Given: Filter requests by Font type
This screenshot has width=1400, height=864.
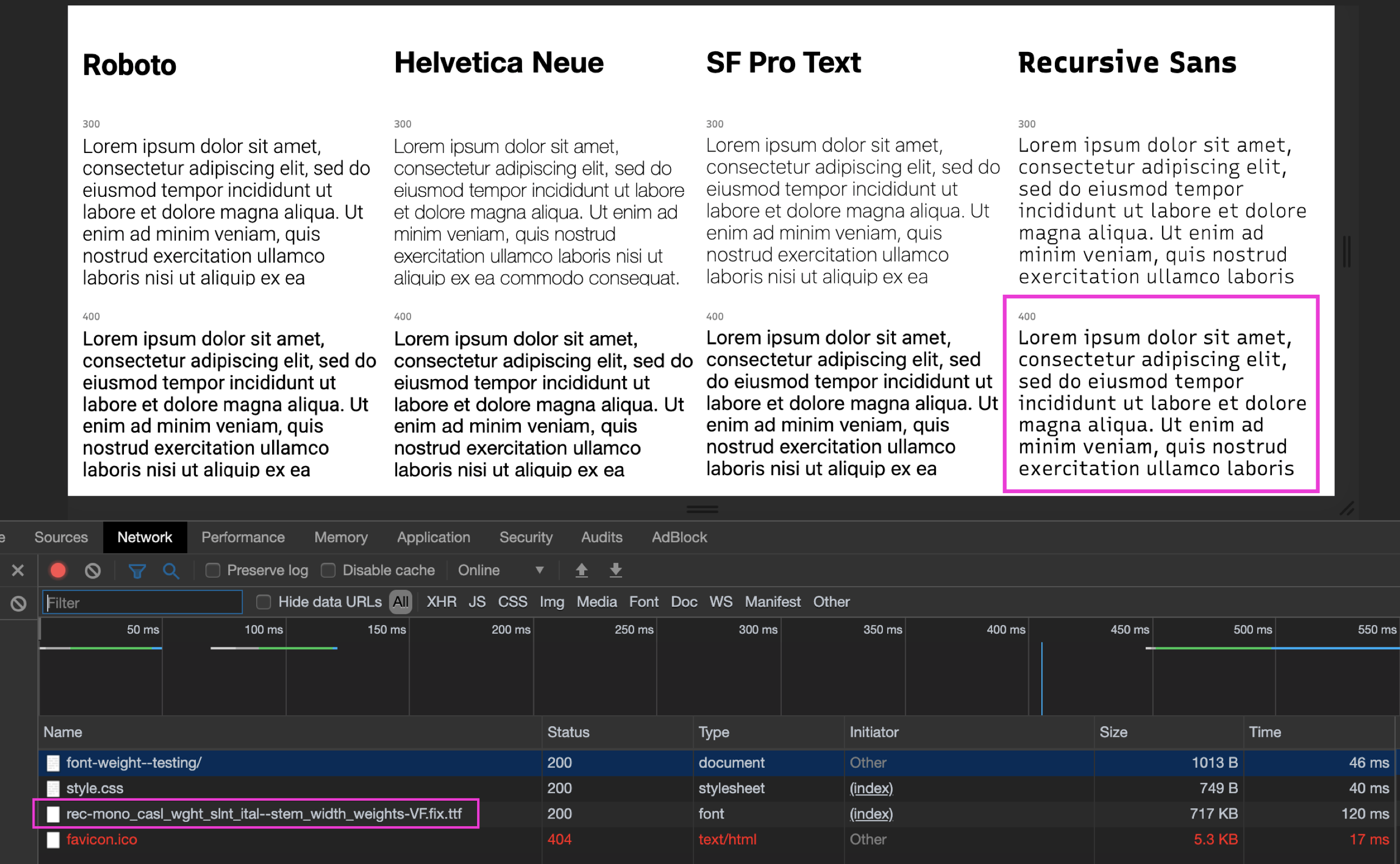Looking at the screenshot, I should tap(643, 602).
